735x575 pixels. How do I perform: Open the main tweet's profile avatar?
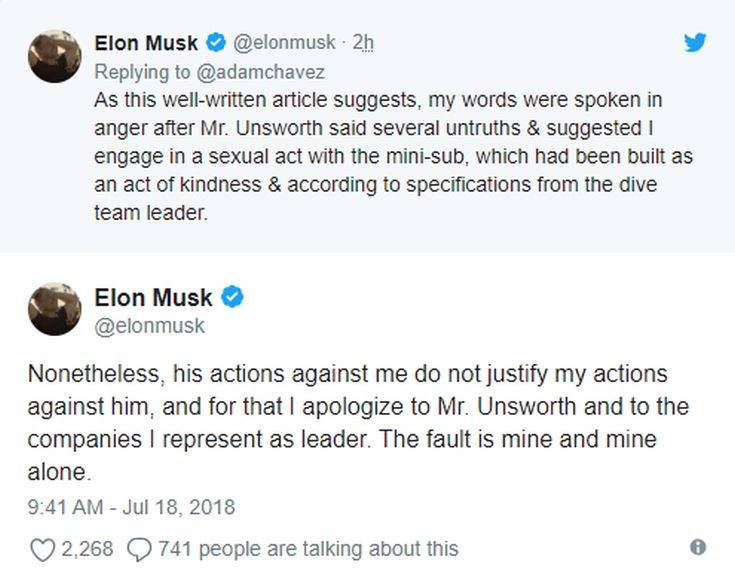pyautogui.click(x=54, y=308)
